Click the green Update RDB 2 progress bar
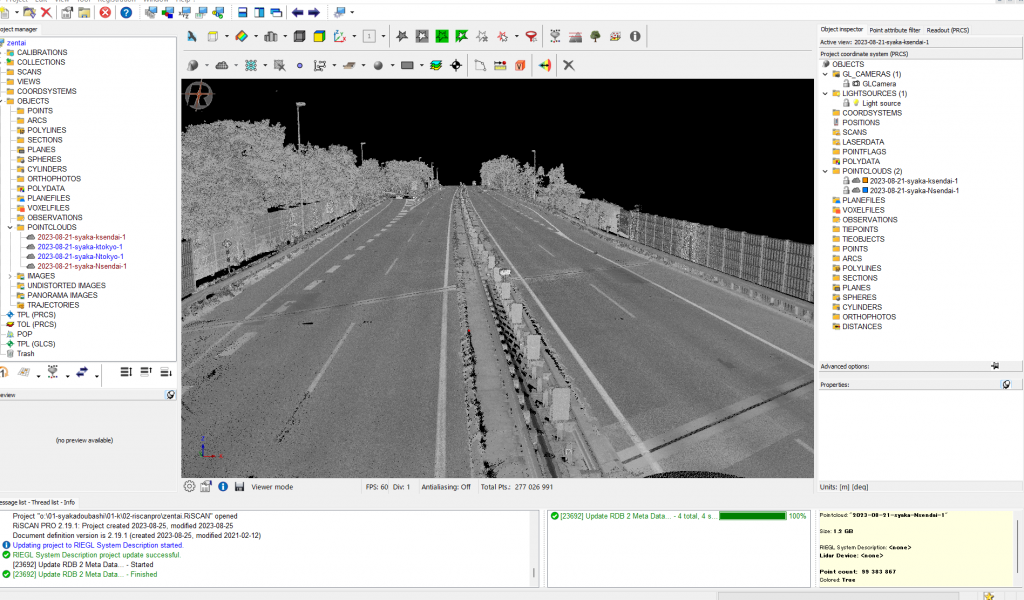Viewport: 1024px width, 600px height. (x=752, y=516)
